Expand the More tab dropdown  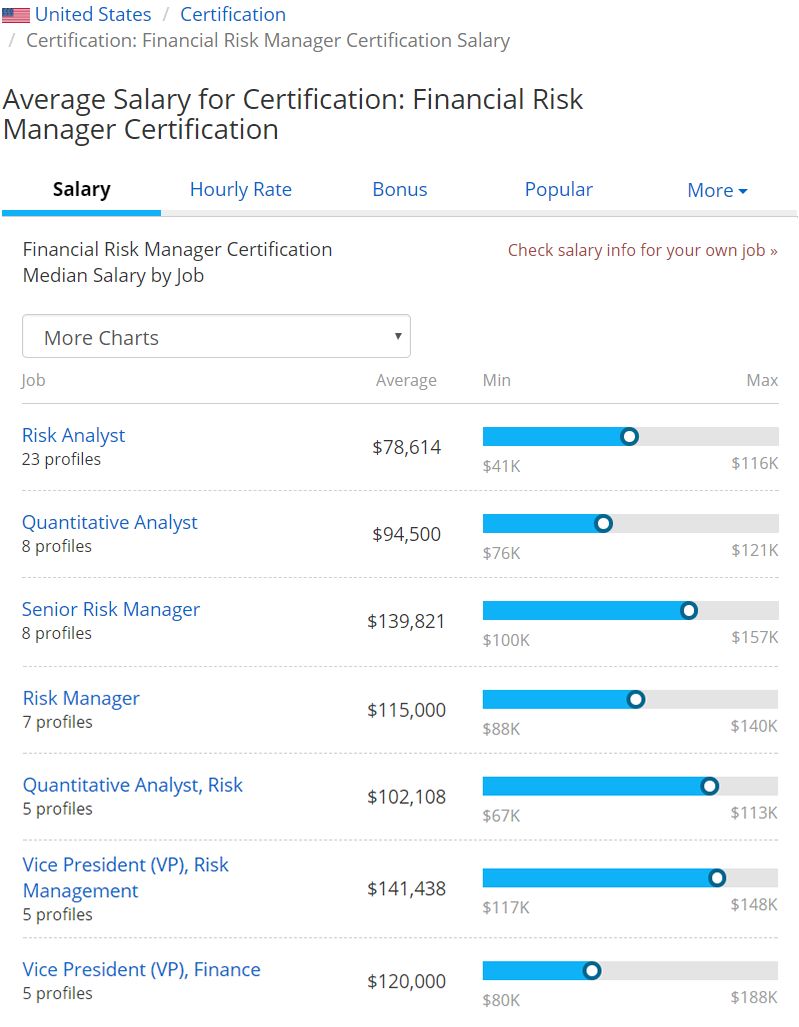[717, 191]
